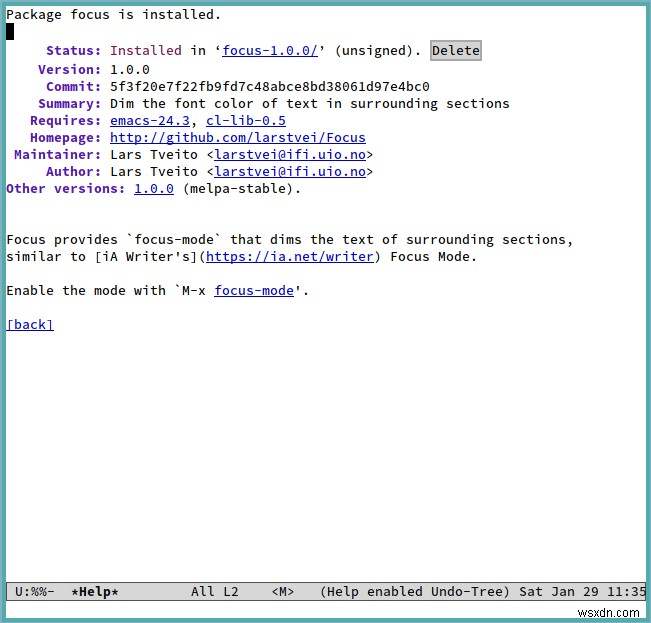Image resolution: width=651 pixels, height=623 pixels.
Task: Click the name Lars Tveito in Maintainer line
Action: click(x=154, y=155)
